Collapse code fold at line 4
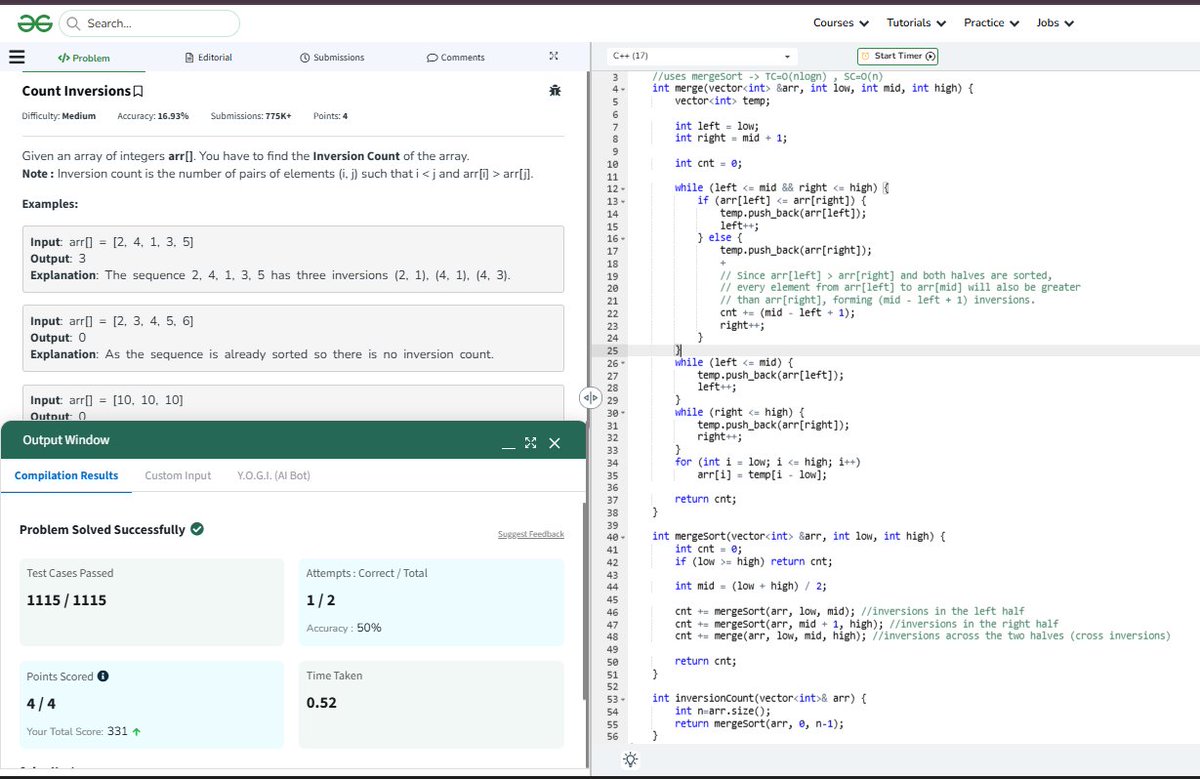Screen dimensions: 1200x779 625,89
